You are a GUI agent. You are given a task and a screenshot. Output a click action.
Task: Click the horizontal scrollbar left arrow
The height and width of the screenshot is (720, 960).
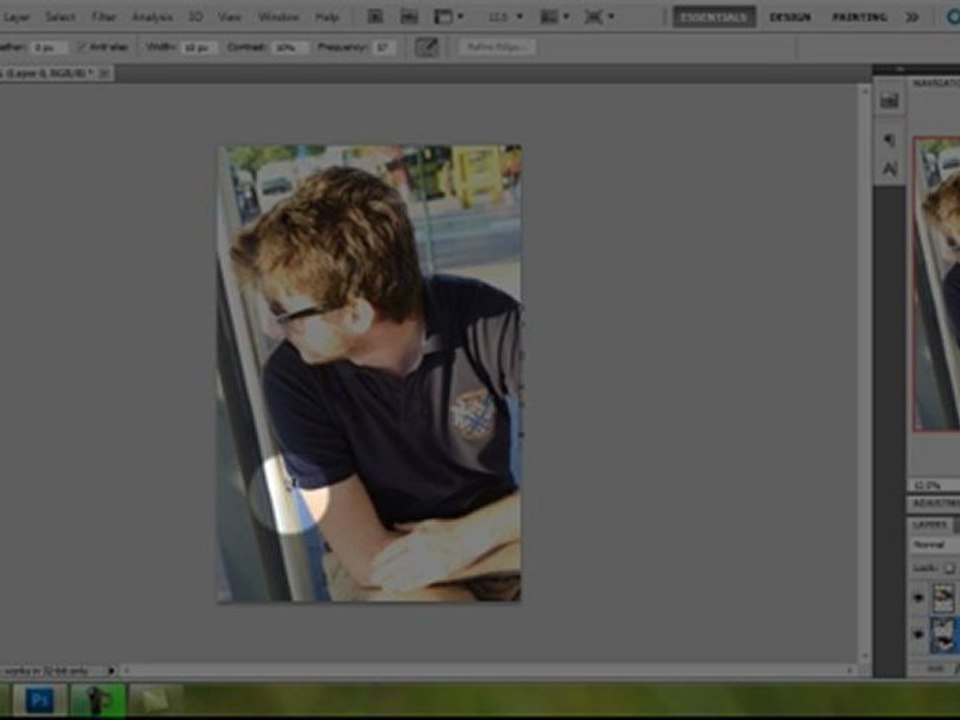pyautogui.click(x=127, y=670)
